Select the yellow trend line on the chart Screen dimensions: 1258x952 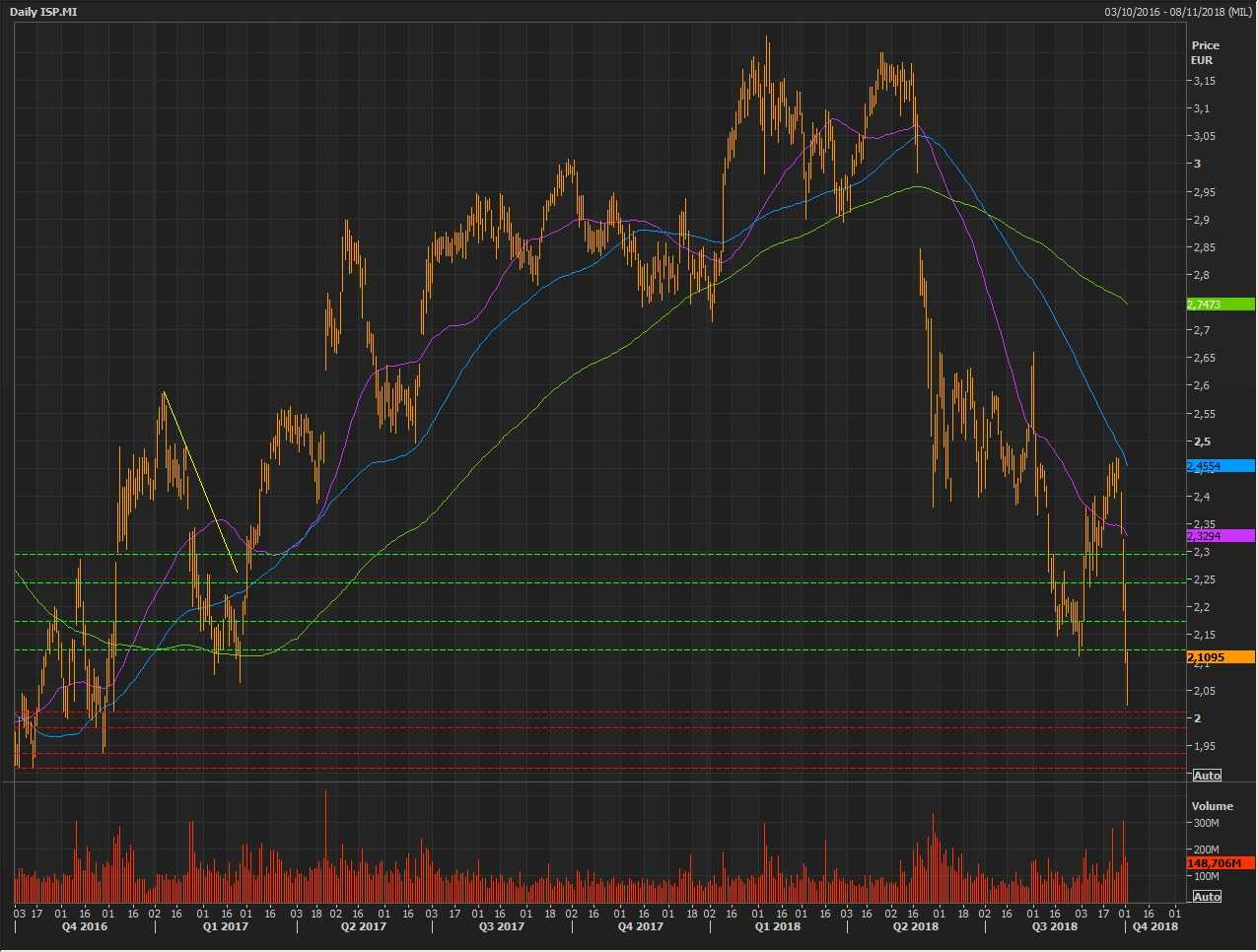(x=200, y=482)
